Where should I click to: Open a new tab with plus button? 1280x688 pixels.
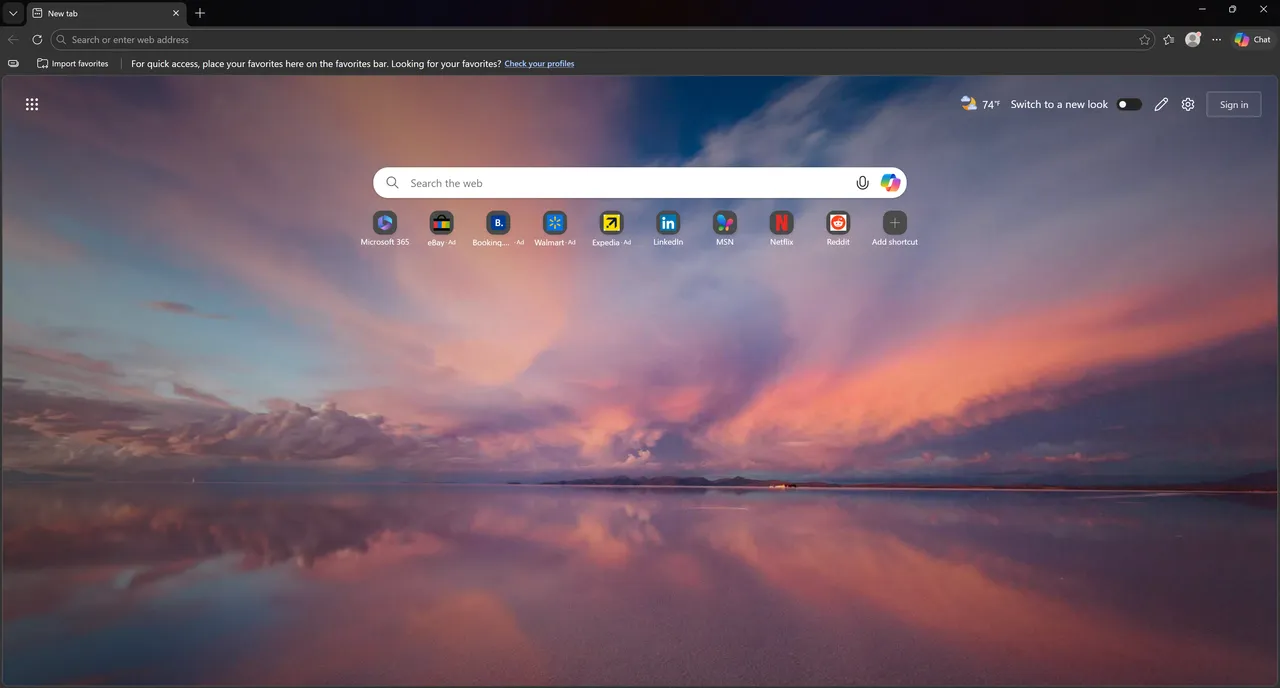tap(200, 13)
